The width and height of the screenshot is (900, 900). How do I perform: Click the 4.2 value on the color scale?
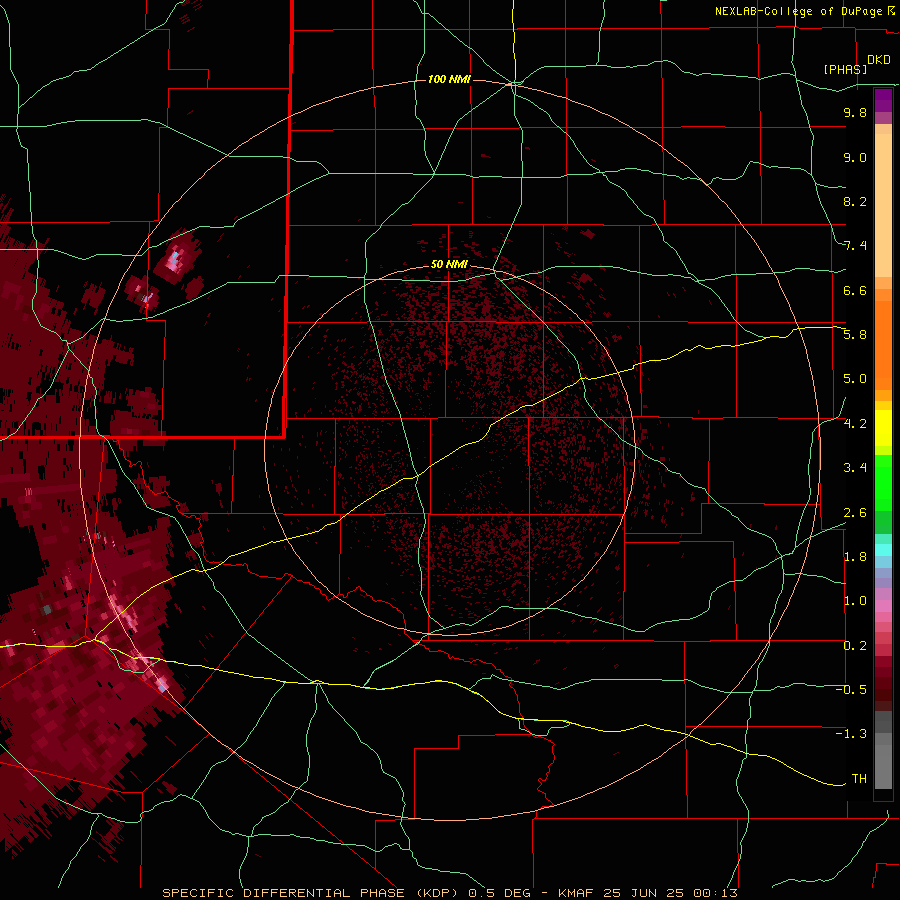[855, 424]
